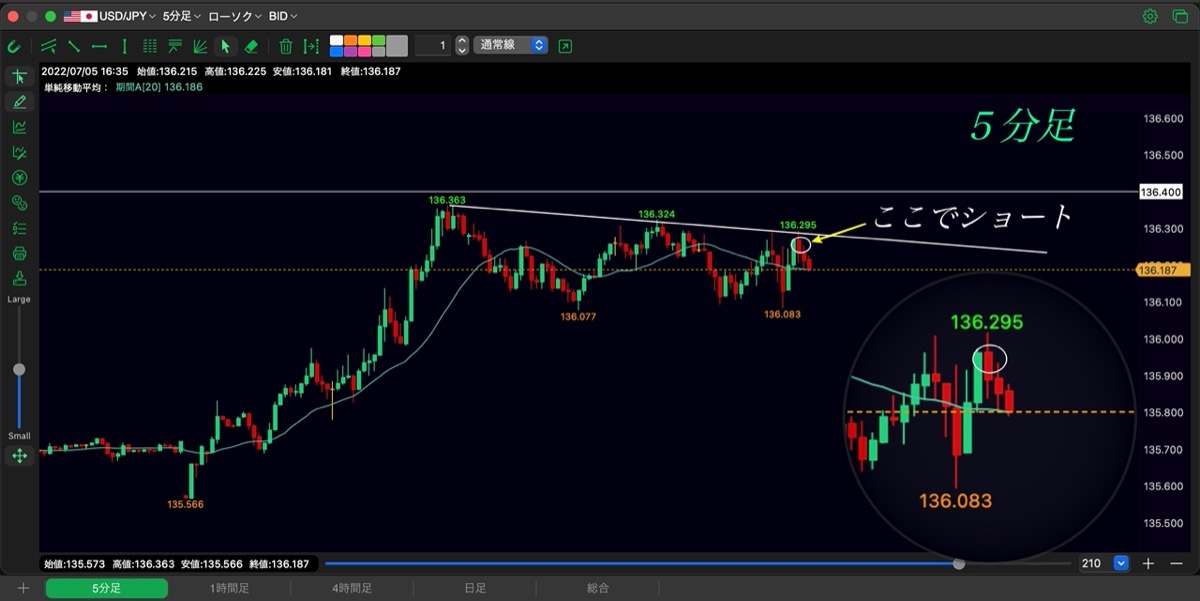Open the ローソク chart type dropdown
1200x601 pixels.
click(x=235, y=16)
